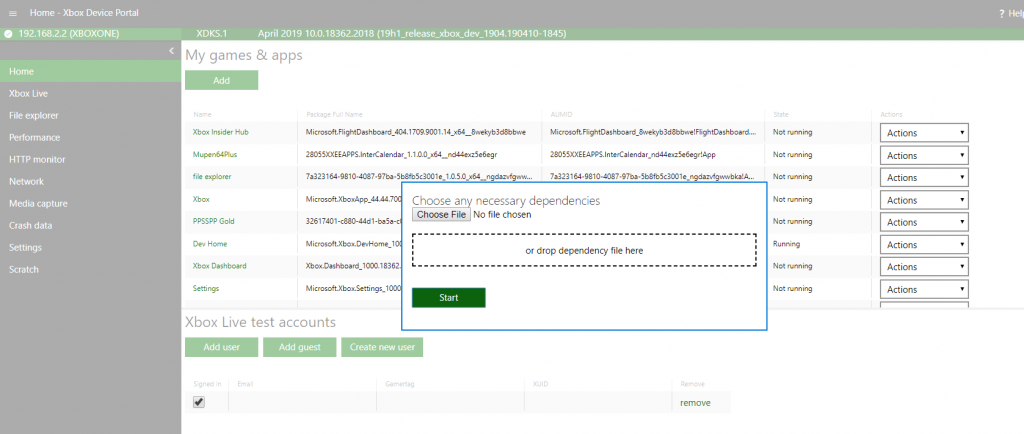This screenshot has width=1024, height=434.
Task: Open Settings in the sidebar
Action: [x=90, y=247]
